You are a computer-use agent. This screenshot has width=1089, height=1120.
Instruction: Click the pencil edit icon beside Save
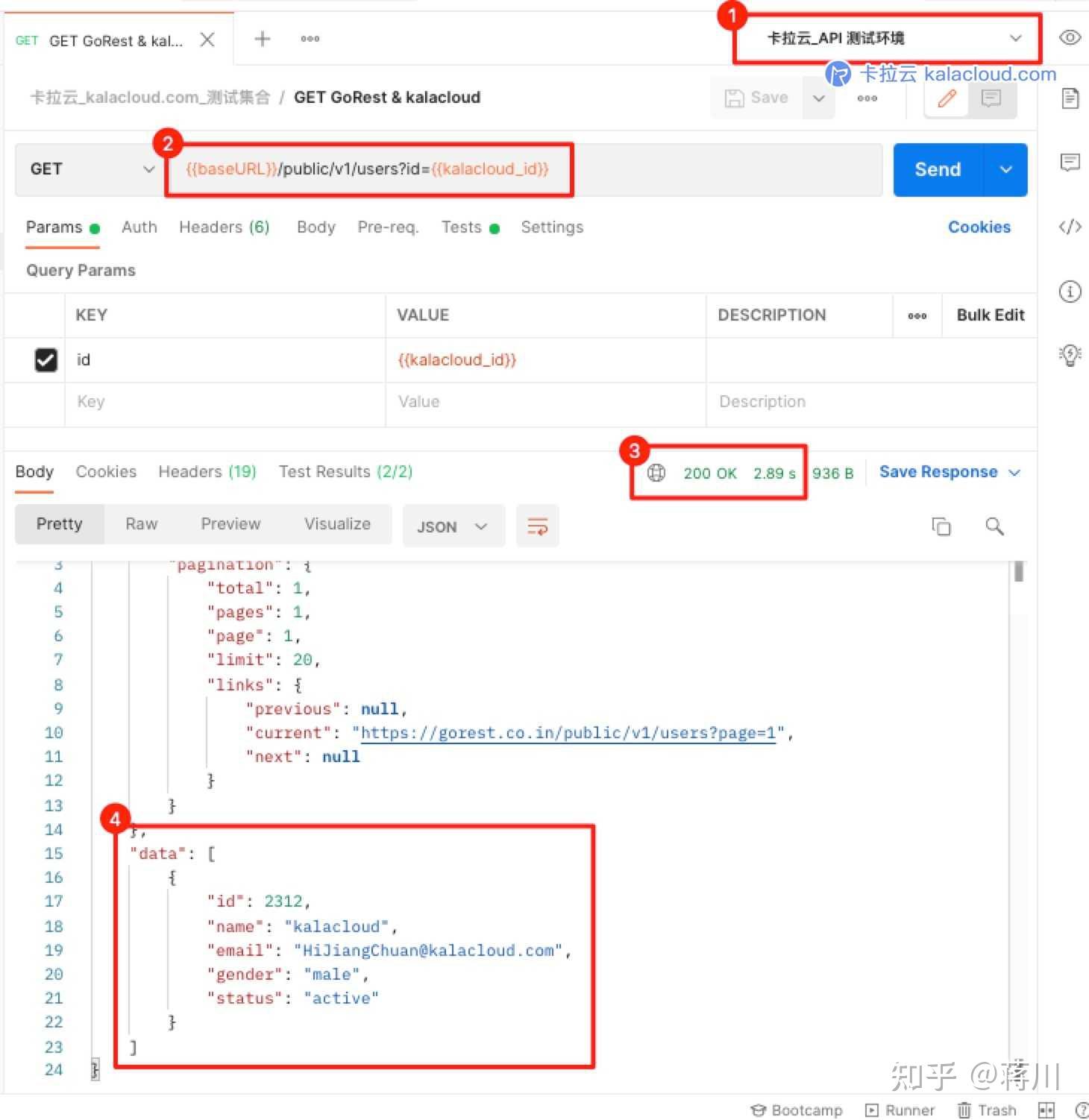point(946,98)
